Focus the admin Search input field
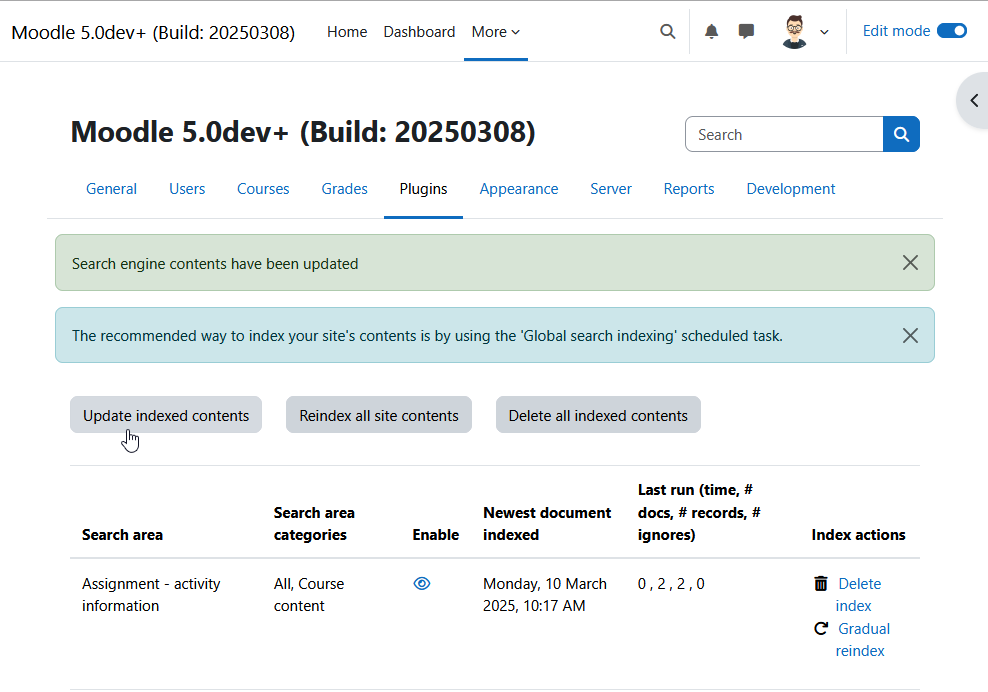The height and width of the screenshot is (692, 988). click(x=784, y=134)
